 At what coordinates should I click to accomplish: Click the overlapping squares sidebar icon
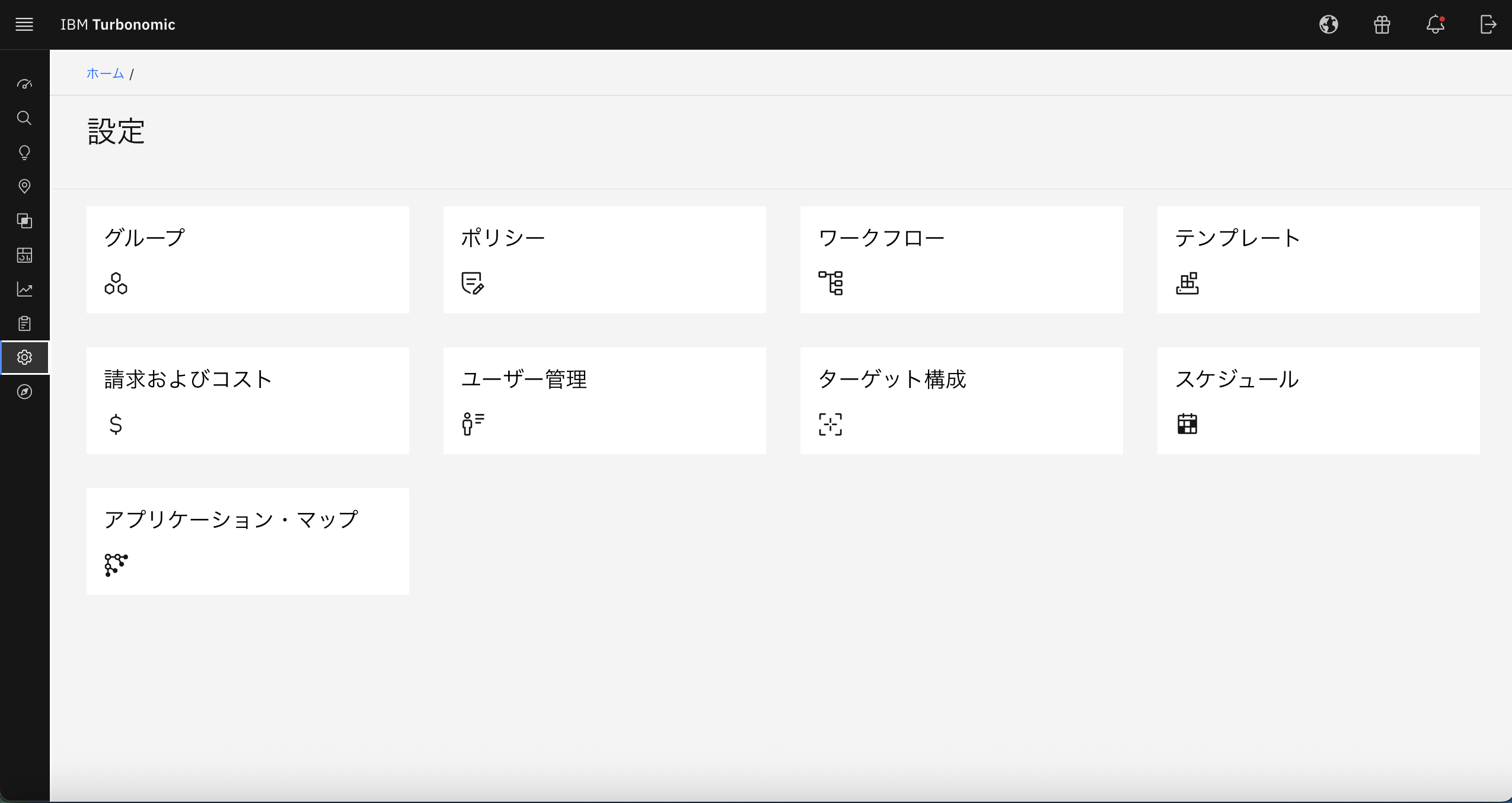click(x=24, y=221)
